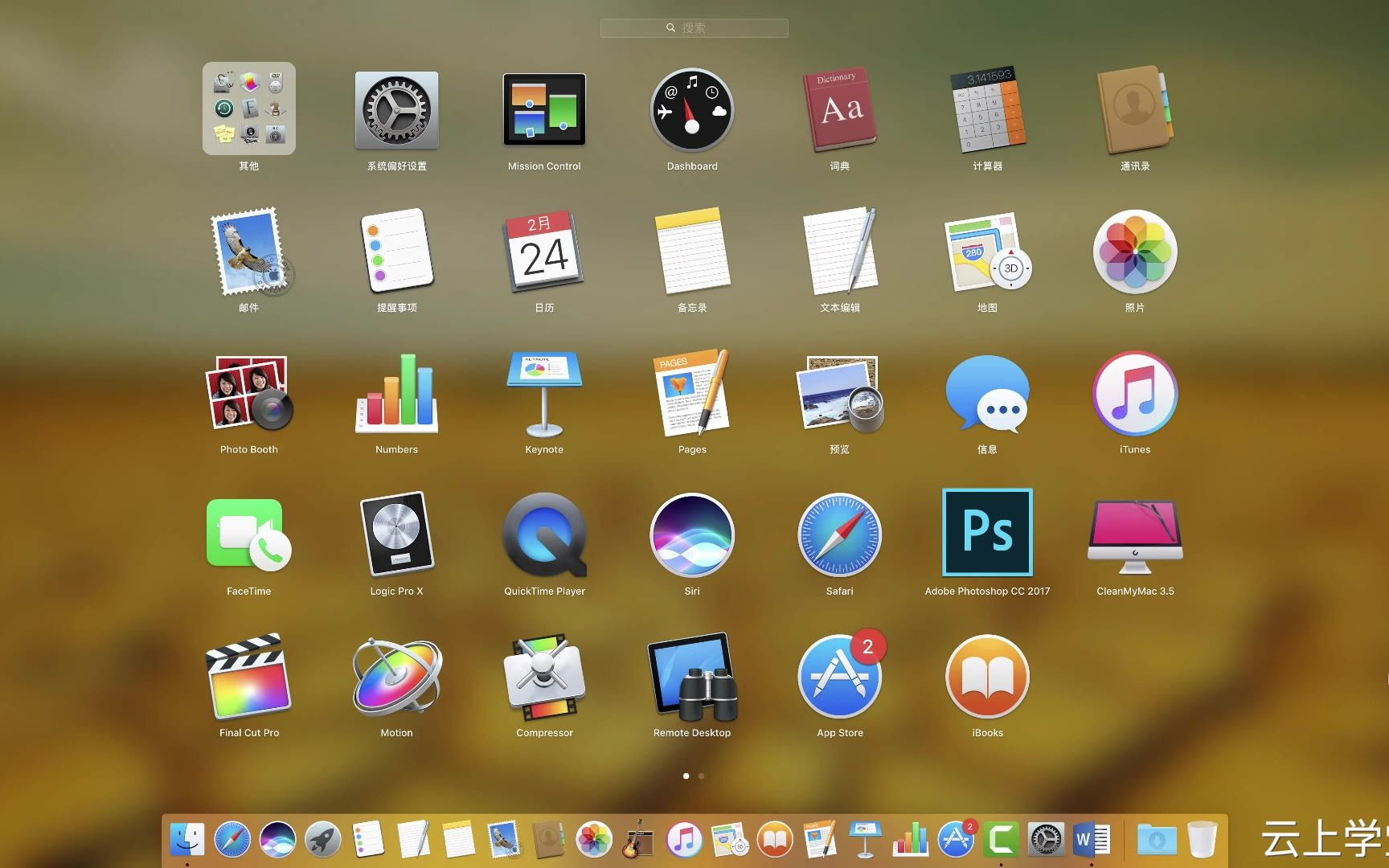This screenshot has height=868, width=1389.
Task: Open Keynote podium icon in the Dock
Action: [x=865, y=840]
